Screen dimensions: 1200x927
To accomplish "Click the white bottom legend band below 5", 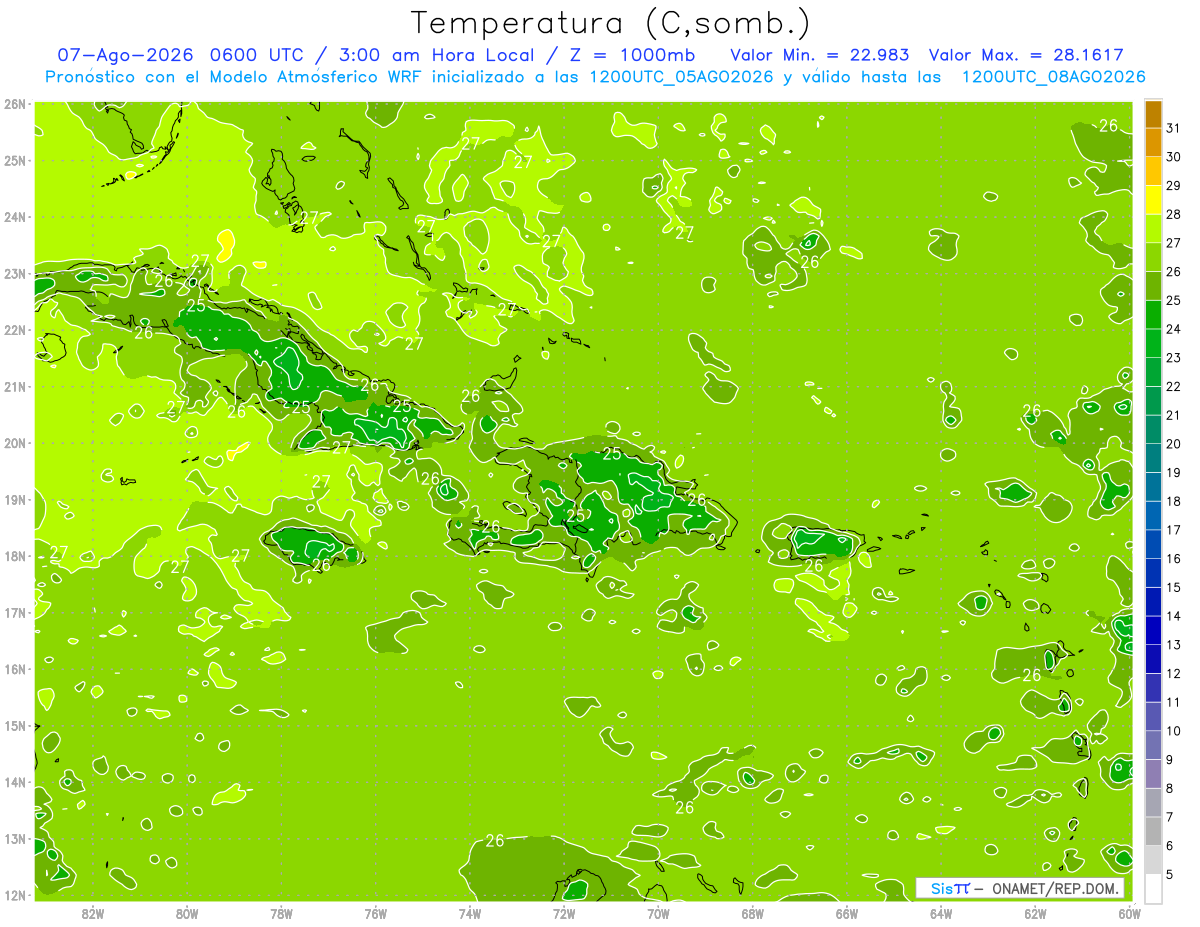I will click(x=1152, y=888).
